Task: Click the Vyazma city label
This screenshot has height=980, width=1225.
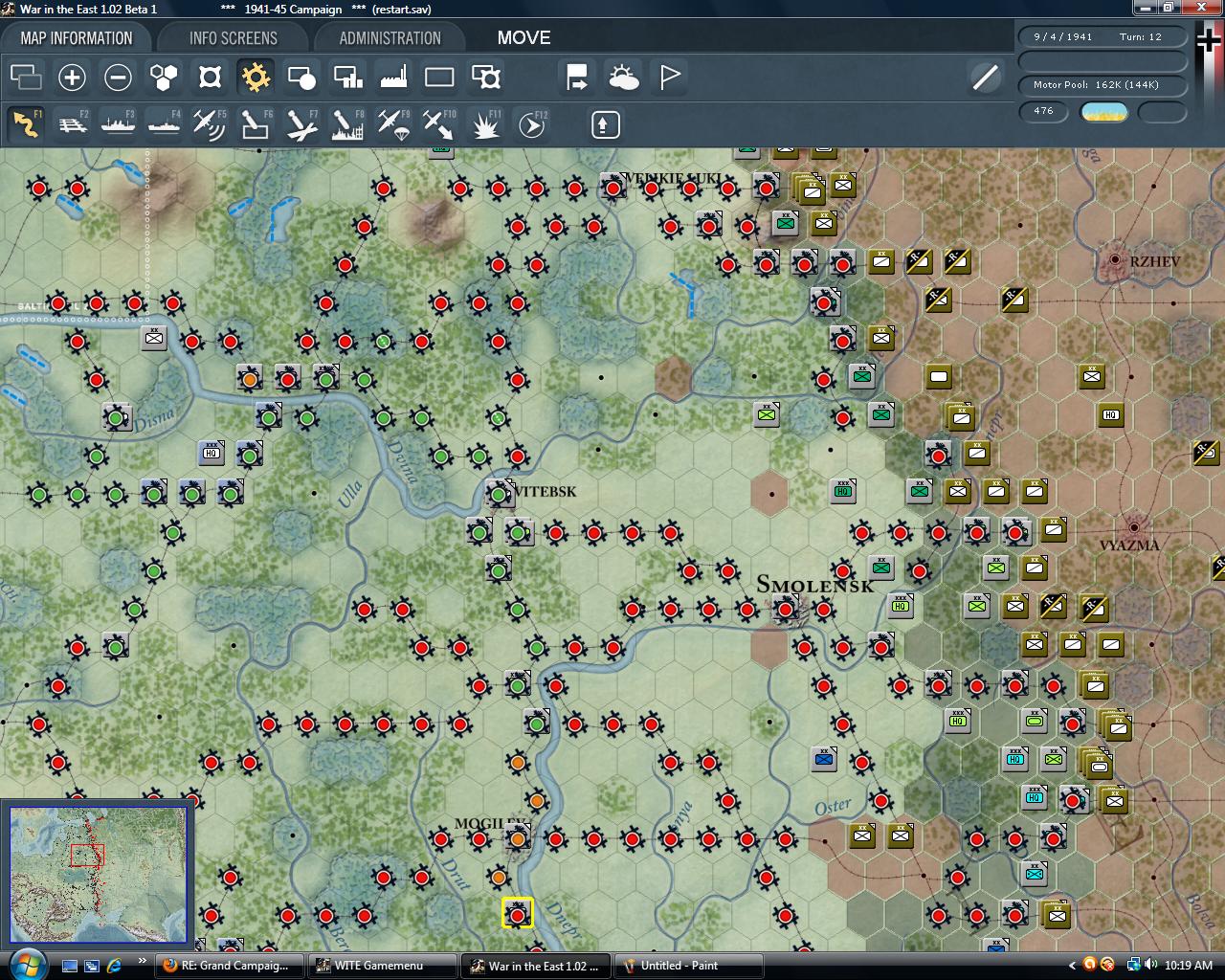Action: (1129, 546)
